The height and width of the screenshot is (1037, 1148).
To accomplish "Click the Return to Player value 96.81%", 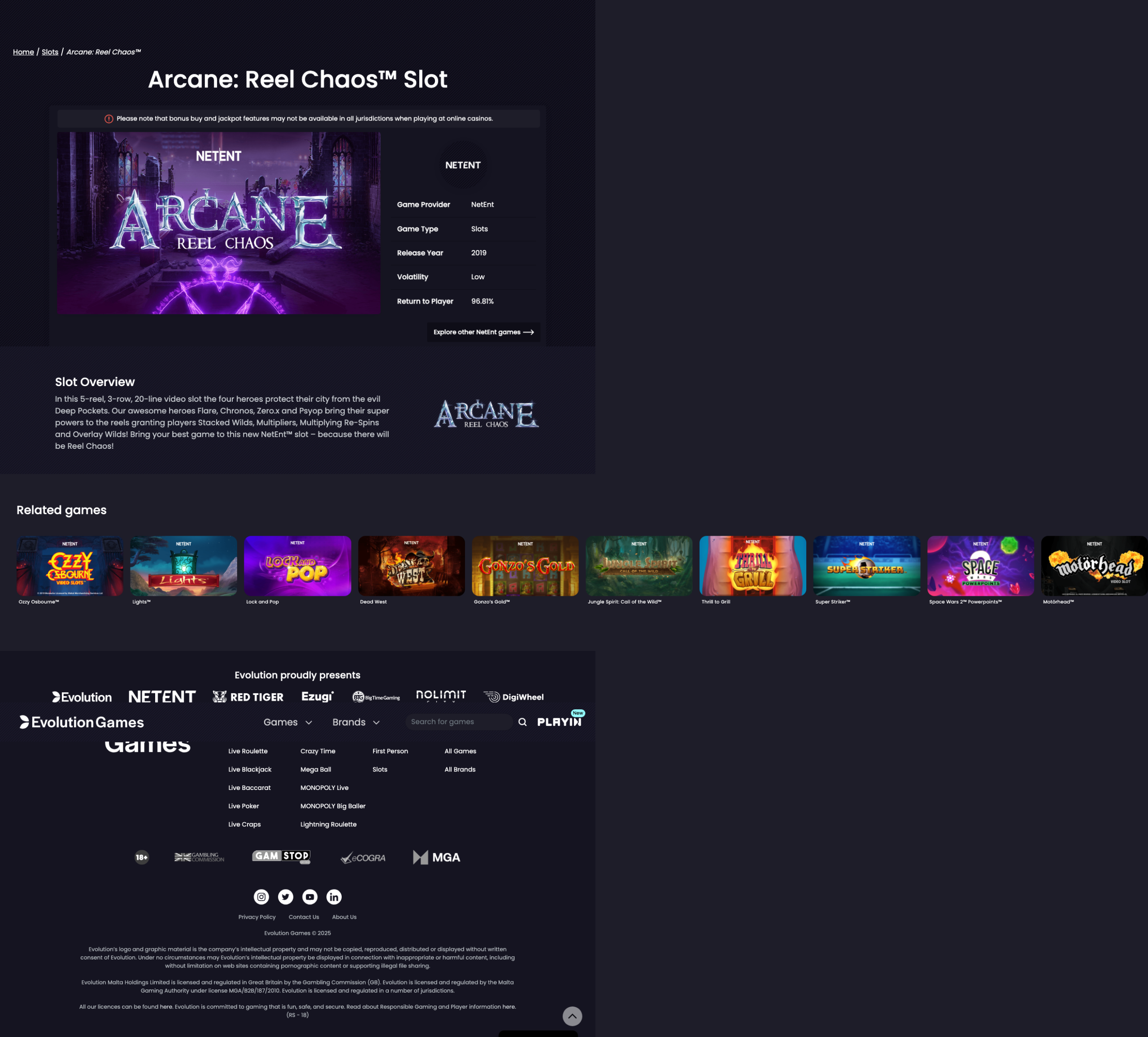I will [x=483, y=301].
